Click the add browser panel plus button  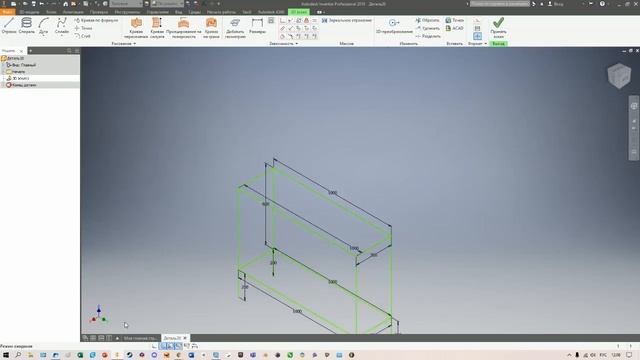coord(31,51)
